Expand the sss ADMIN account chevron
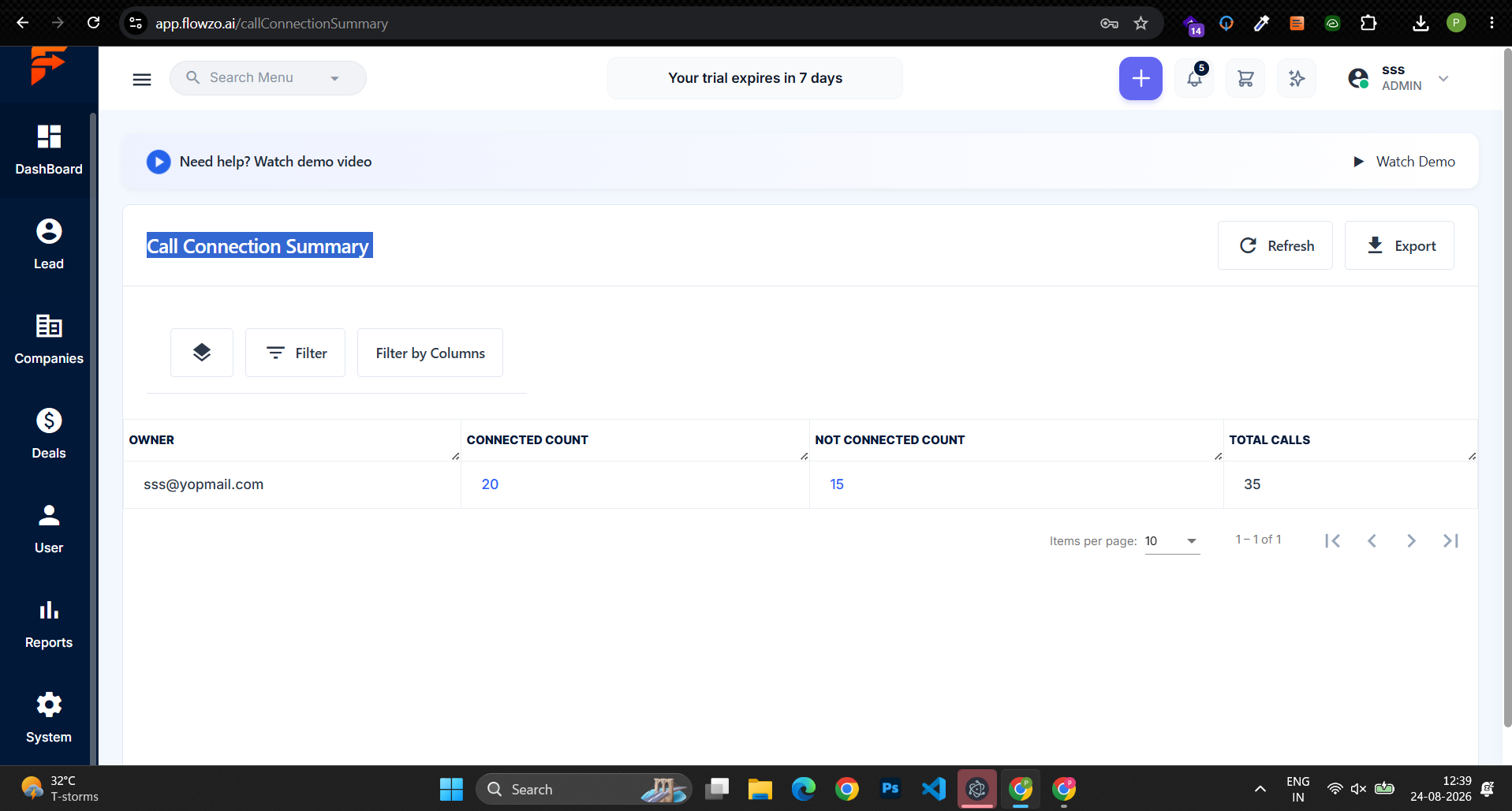 (x=1443, y=78)
